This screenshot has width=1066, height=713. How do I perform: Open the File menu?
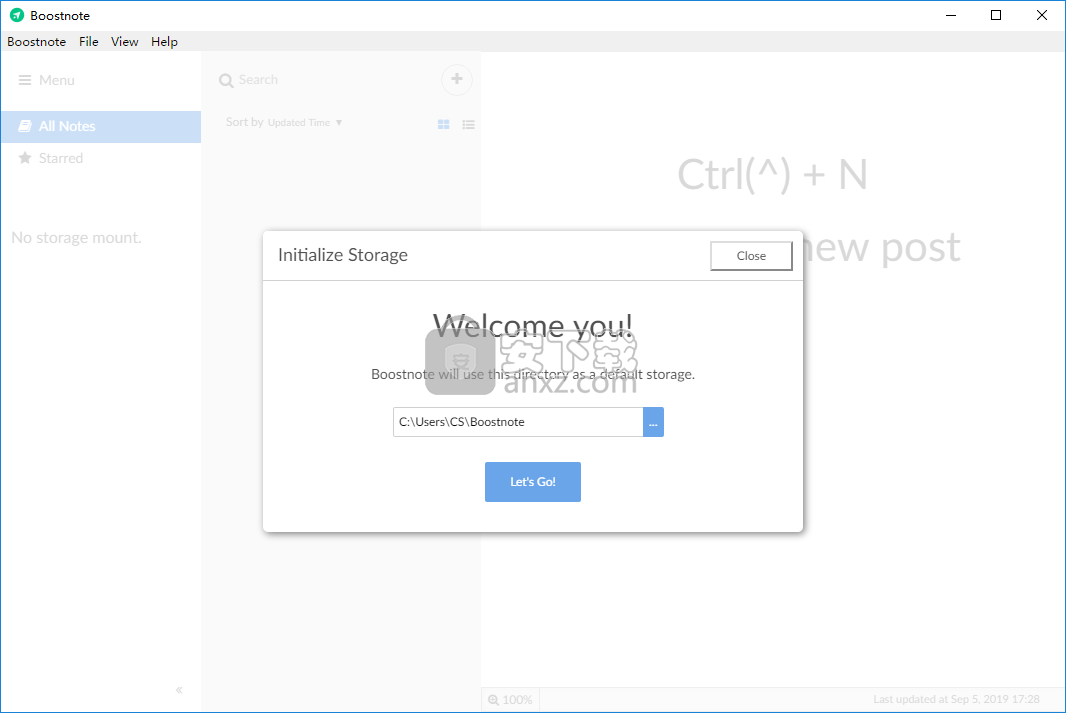pyautogui.click(x=88, y=41)
